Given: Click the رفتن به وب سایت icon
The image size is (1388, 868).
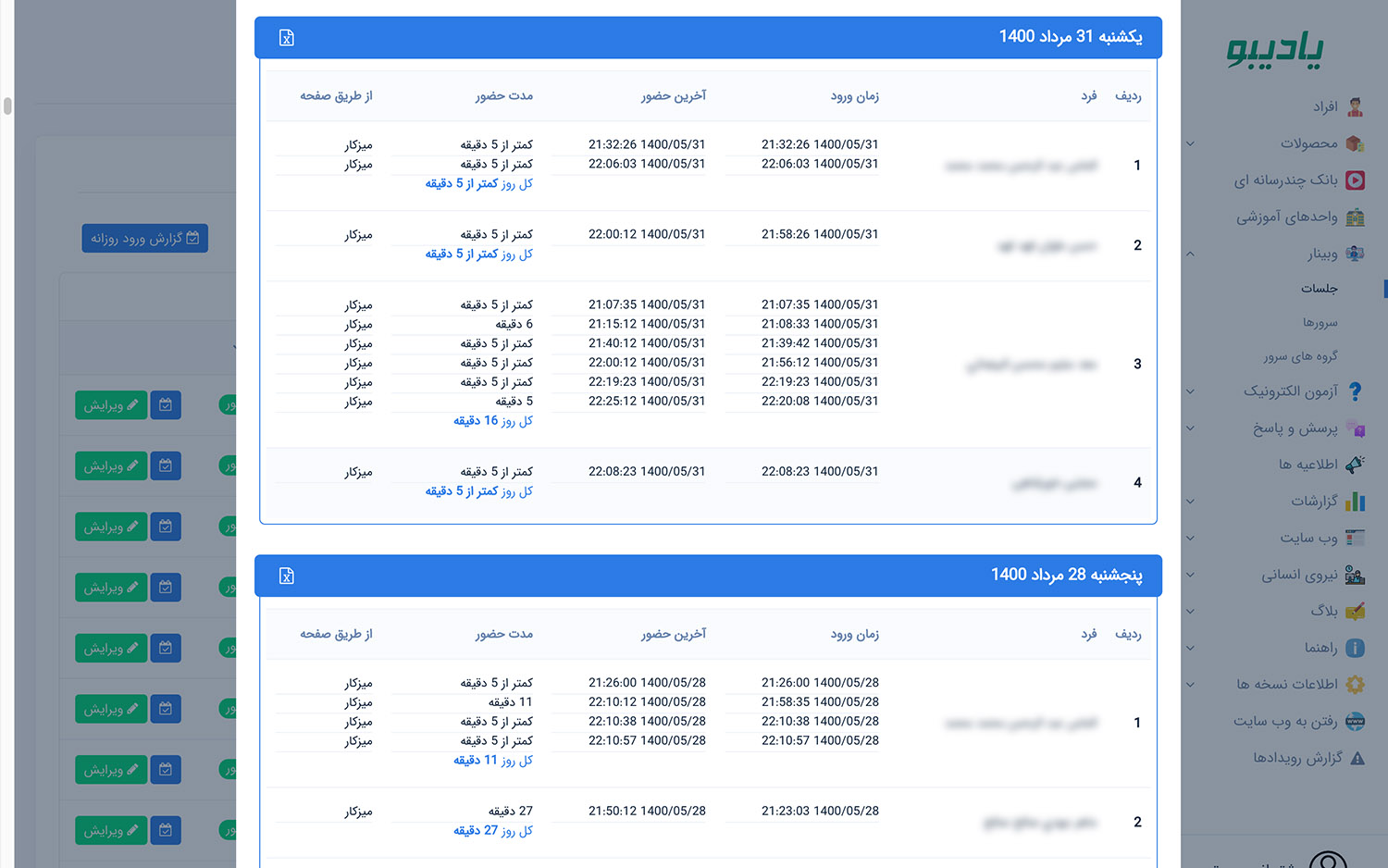Looking at the screenshot, I should click(1355, 721).
